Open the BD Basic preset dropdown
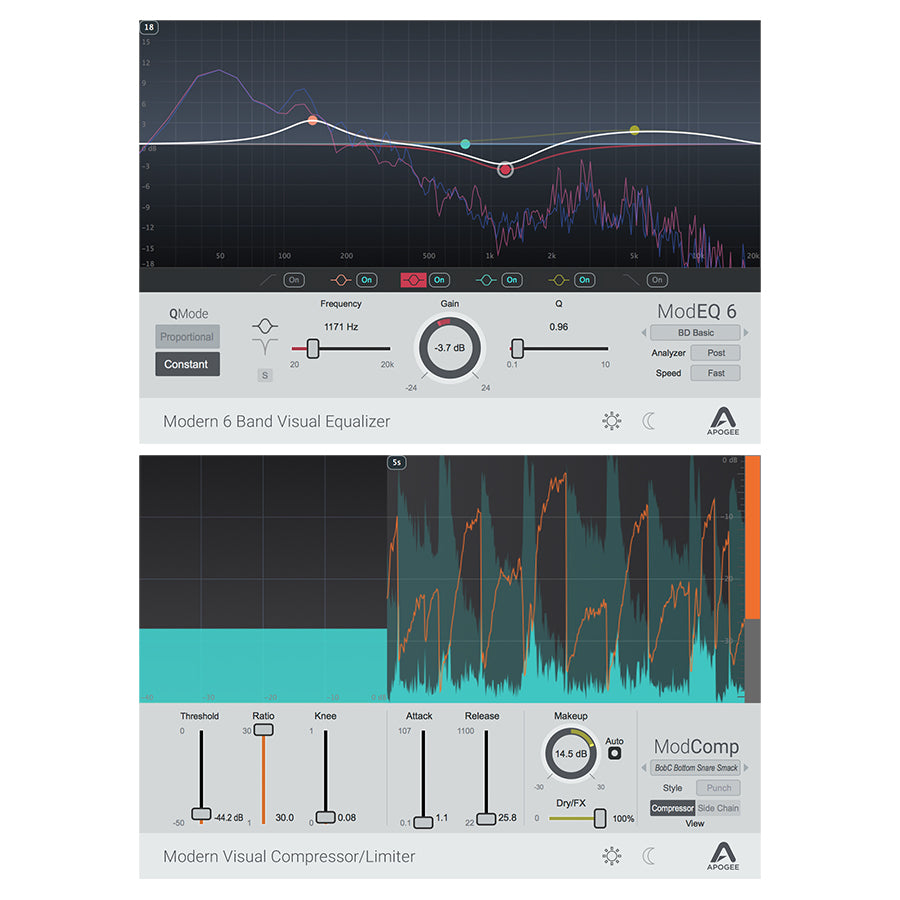Image resolution: width=900 pixels, height=900 pixels. (695, 332)
